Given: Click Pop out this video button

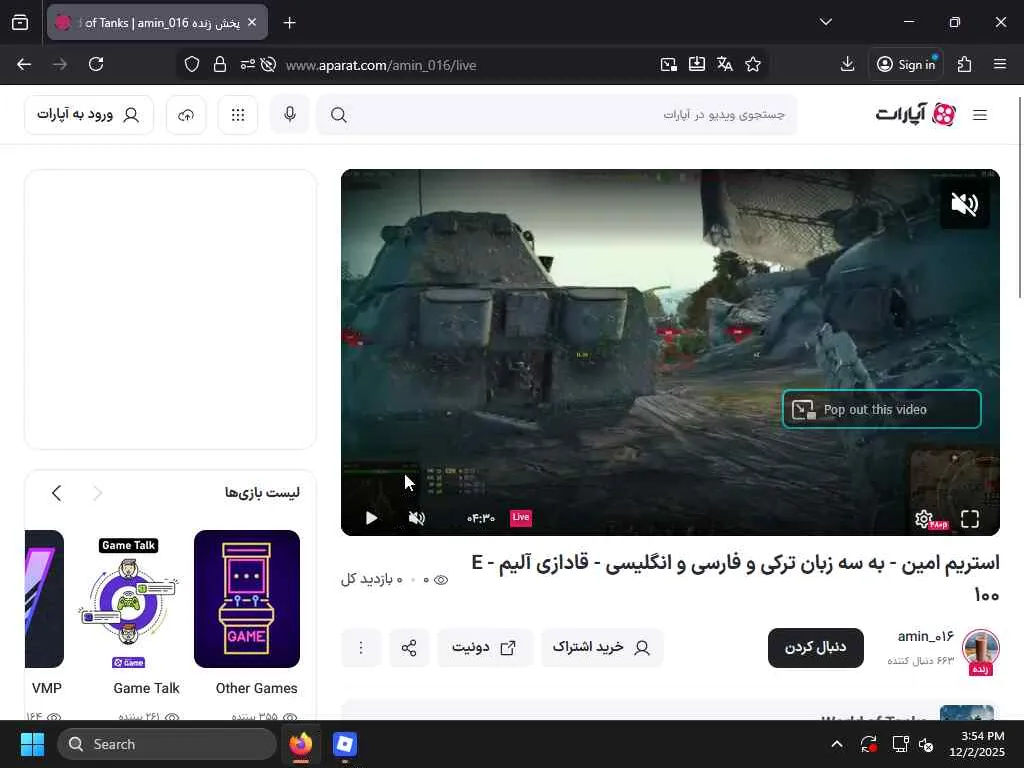Looking at the screenshot, I should 882,409.
